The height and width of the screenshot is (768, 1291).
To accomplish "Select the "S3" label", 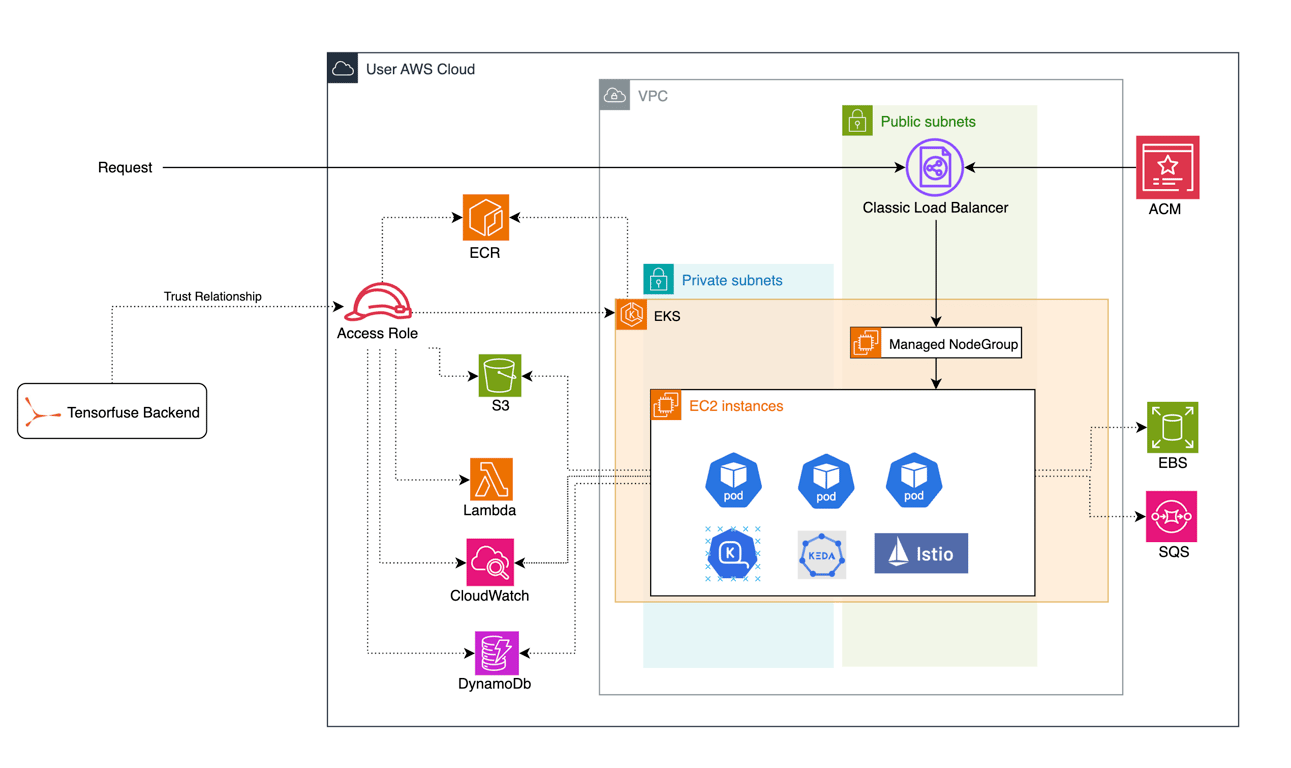I will click(x=500, y=406).
